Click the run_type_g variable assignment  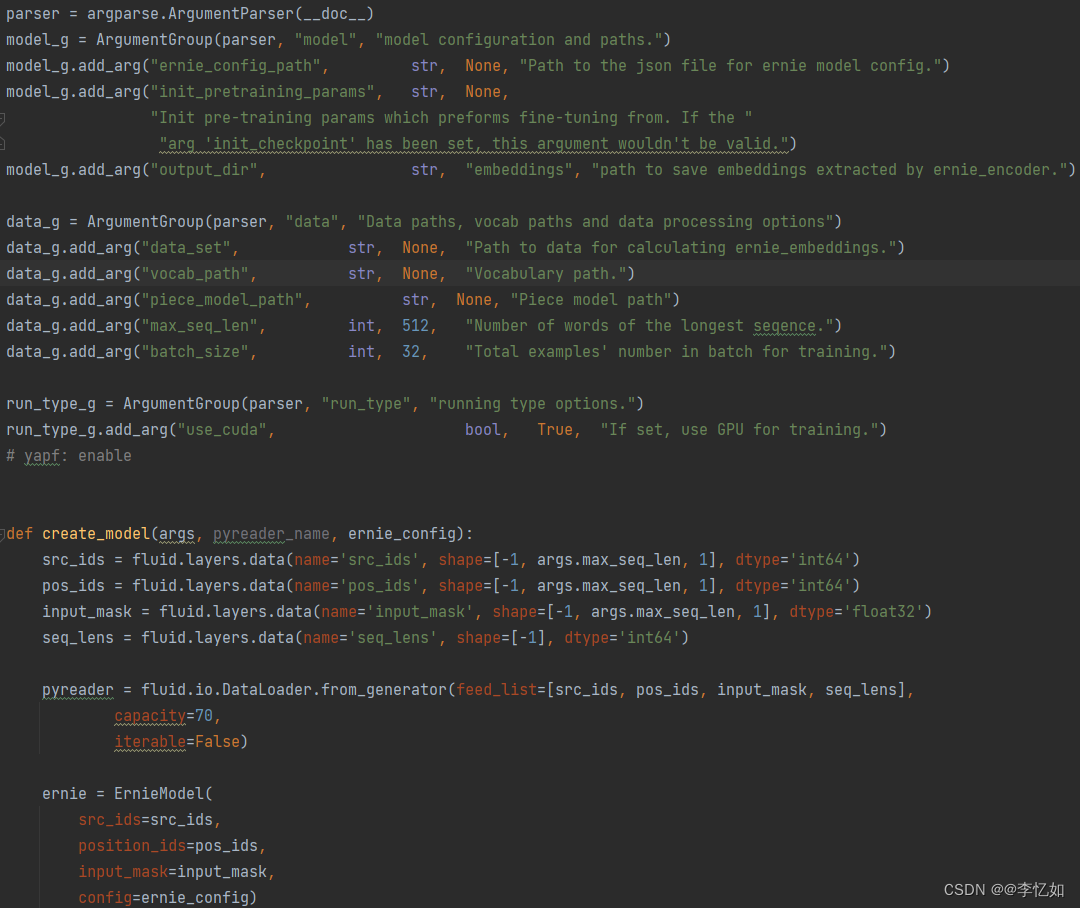point(51,404)
